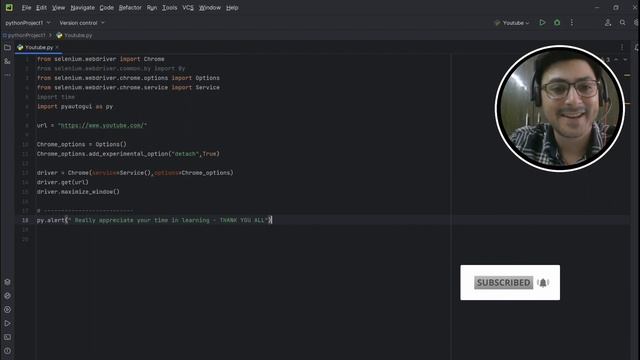Open the Project tool window folder icon
This screenshot has width=640, height=360.
coord(7,48)
